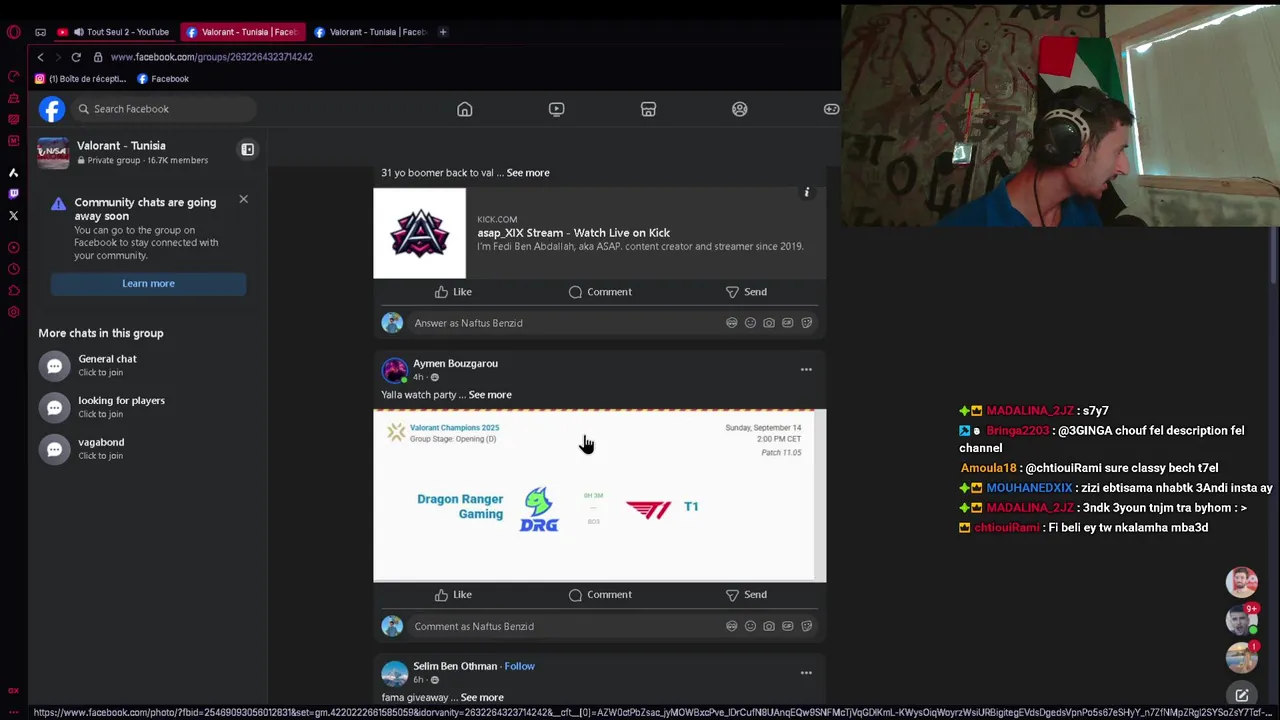Expand See more on Yalla watch party
The height and width of the screenshot is (720, 1280).
pyautogui.click(x=490, y=395)
